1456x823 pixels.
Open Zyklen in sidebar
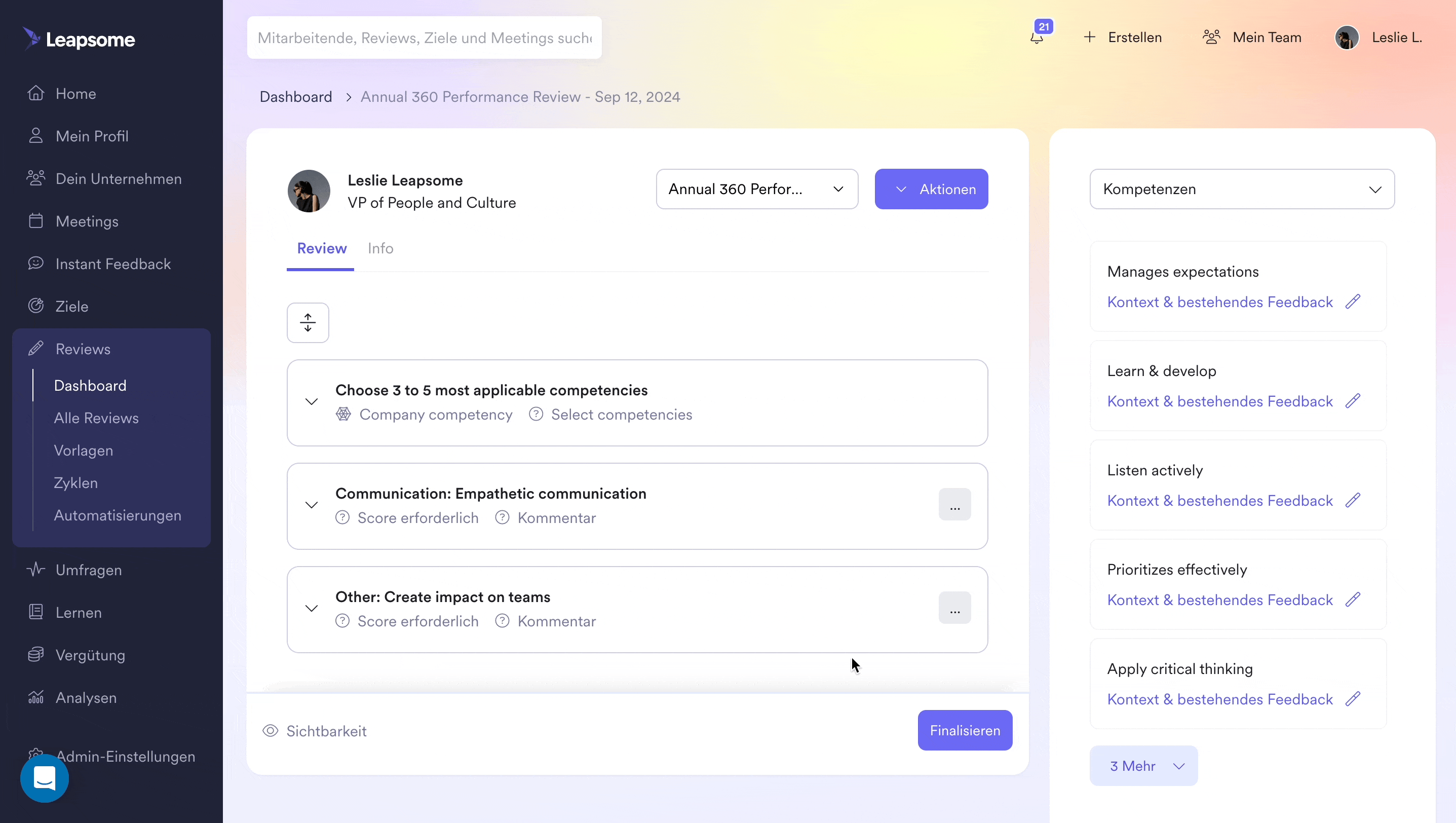click(76, 483)
